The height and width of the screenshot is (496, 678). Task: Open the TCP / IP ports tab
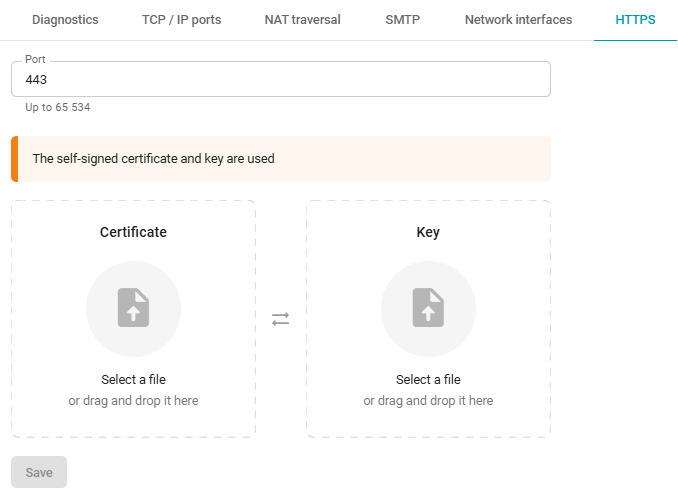(182, 20)
